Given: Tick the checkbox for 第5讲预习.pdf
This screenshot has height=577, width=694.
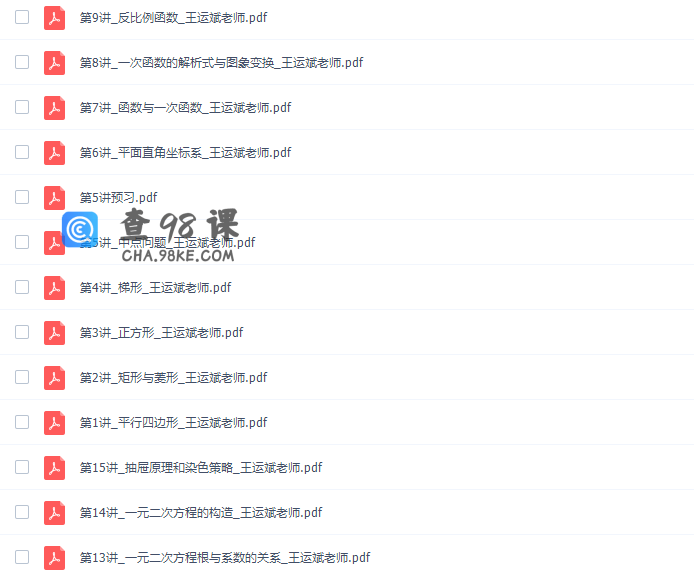Looking at the screenshot, I should pyautogui.click(x=22, y=197).
